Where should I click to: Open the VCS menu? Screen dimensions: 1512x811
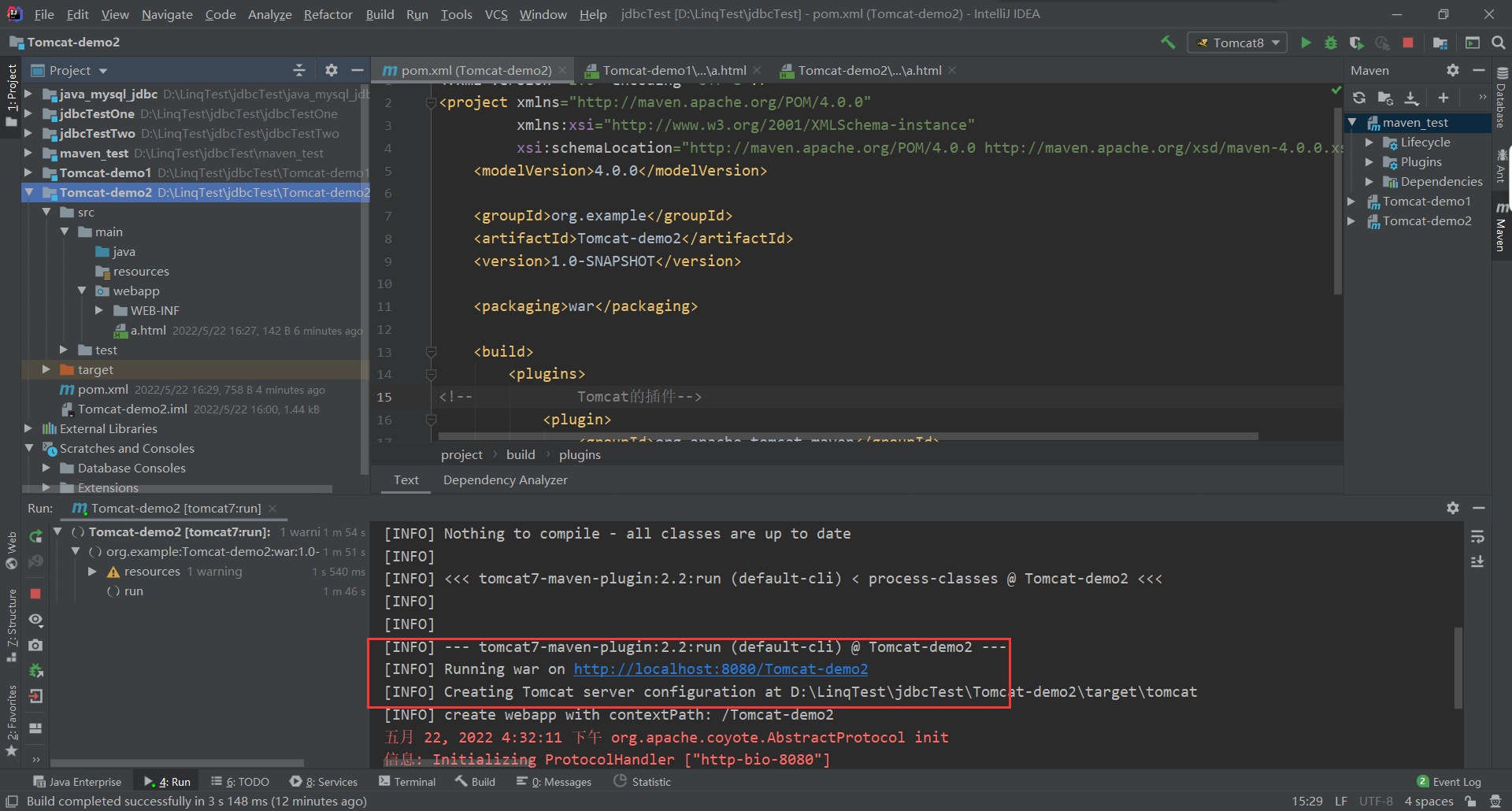coord(496,14)
